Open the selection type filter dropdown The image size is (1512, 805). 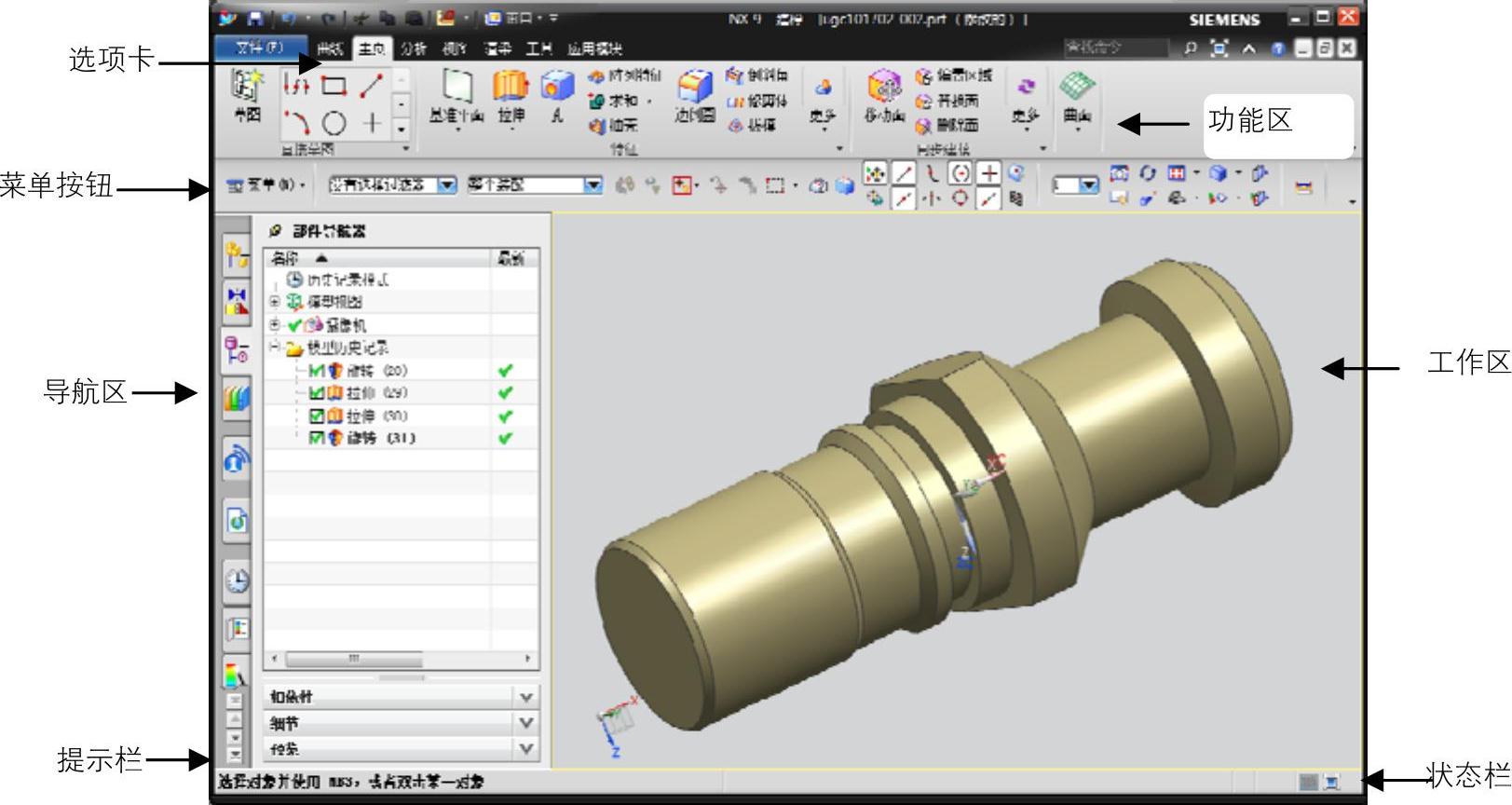pos(447,185)
